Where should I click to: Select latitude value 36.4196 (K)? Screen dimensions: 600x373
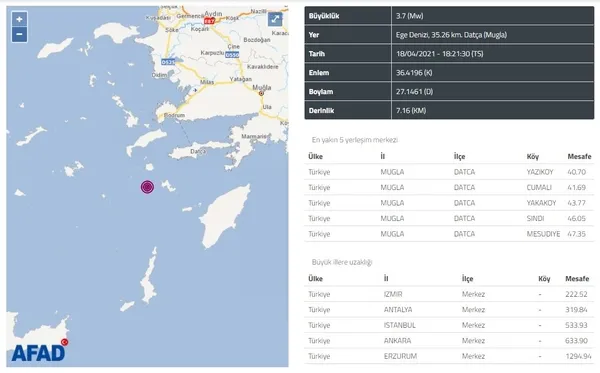point(414,73)
